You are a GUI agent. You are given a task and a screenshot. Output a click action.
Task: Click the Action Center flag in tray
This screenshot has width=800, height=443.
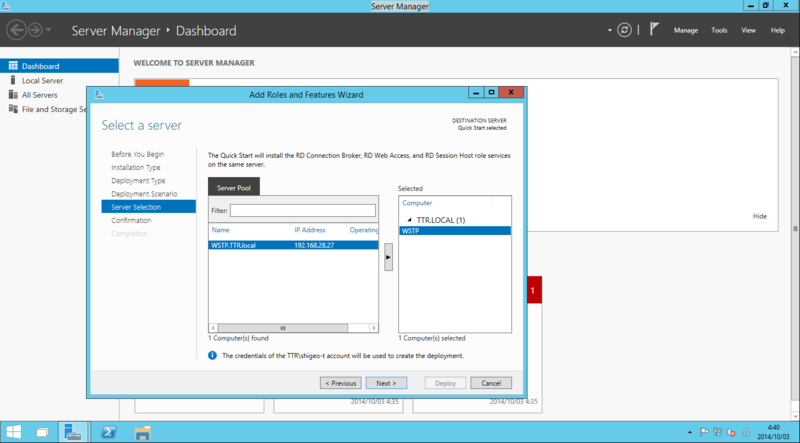(x=704, y=432)
